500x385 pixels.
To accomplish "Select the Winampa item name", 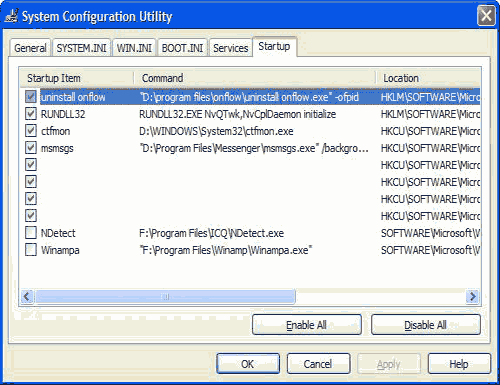I will pos(60,250).
